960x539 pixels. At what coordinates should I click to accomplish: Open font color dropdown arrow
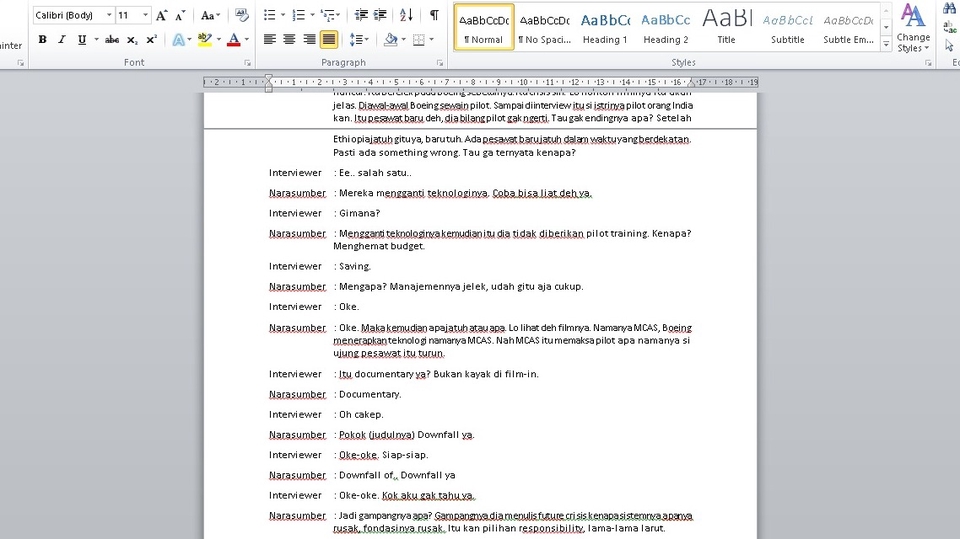tap(247, 40)
